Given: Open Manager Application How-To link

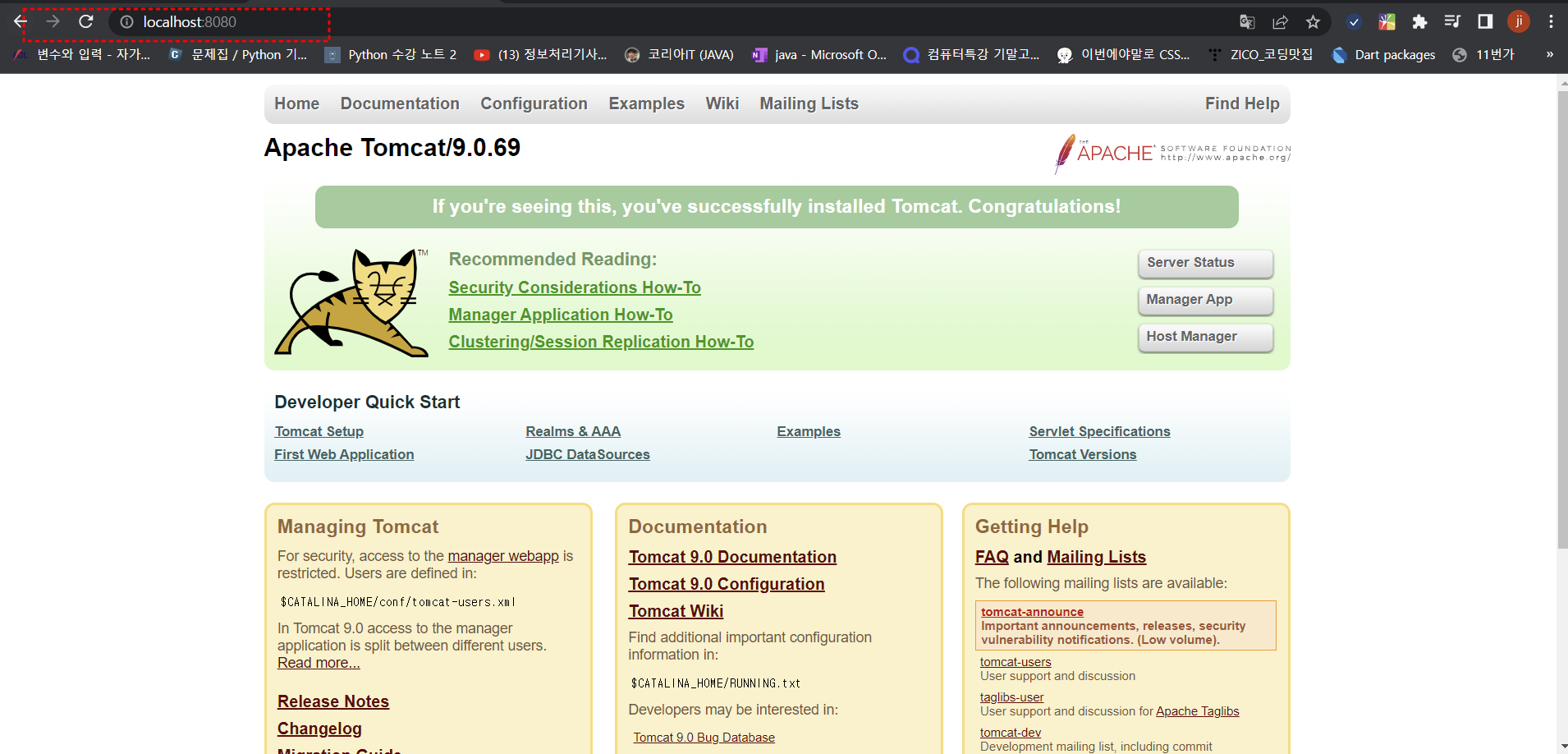Looking at the screenshot, I should coord(561,315).
